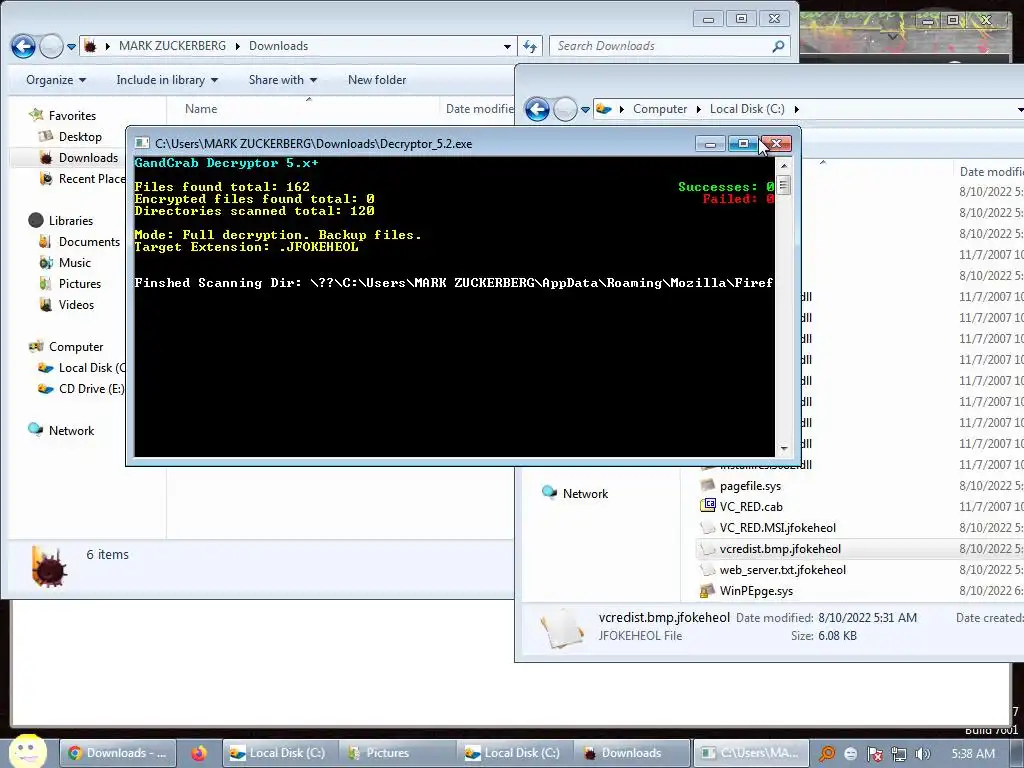This screenshot has width=1024, height=768.
Task: Create a New folder
Action: (377, 80)
